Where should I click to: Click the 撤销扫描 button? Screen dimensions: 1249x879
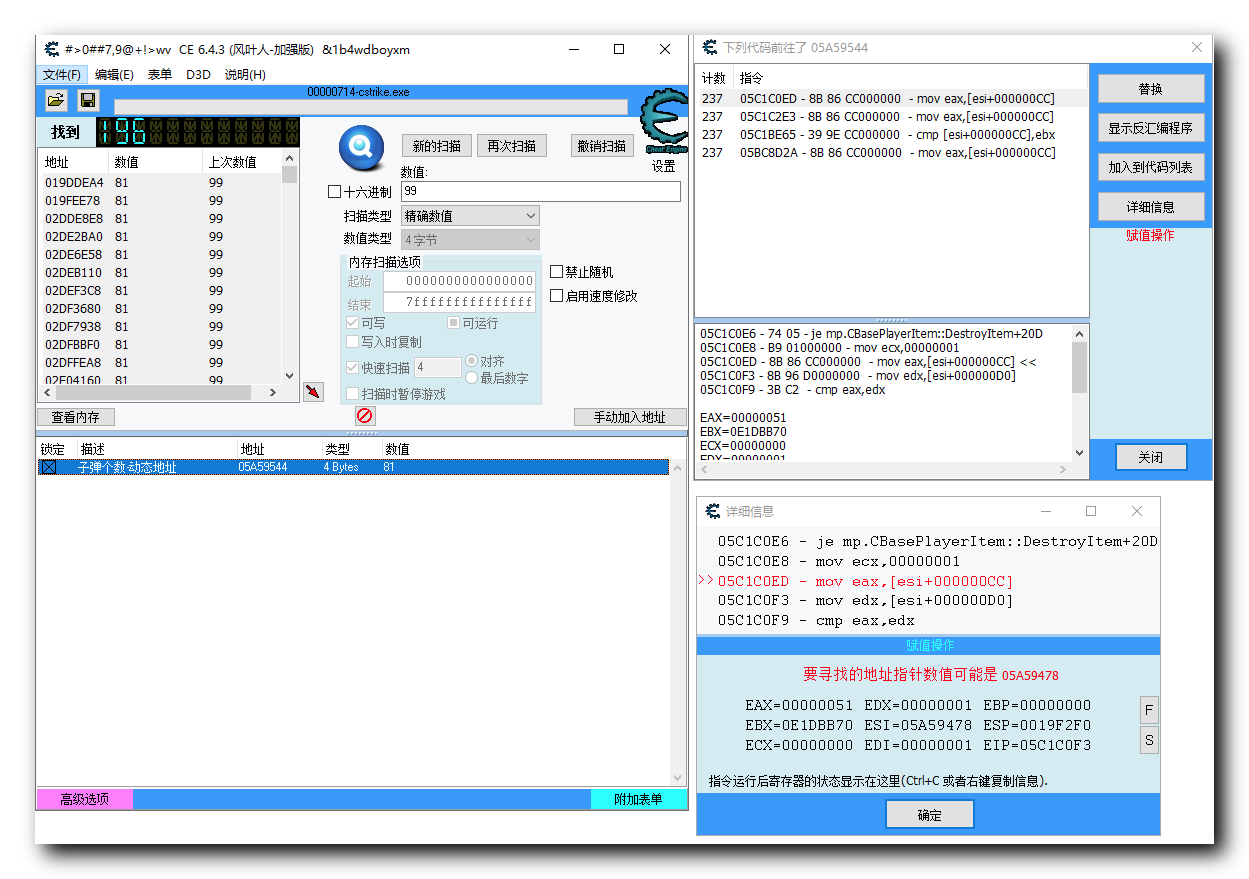coord(602,146)
